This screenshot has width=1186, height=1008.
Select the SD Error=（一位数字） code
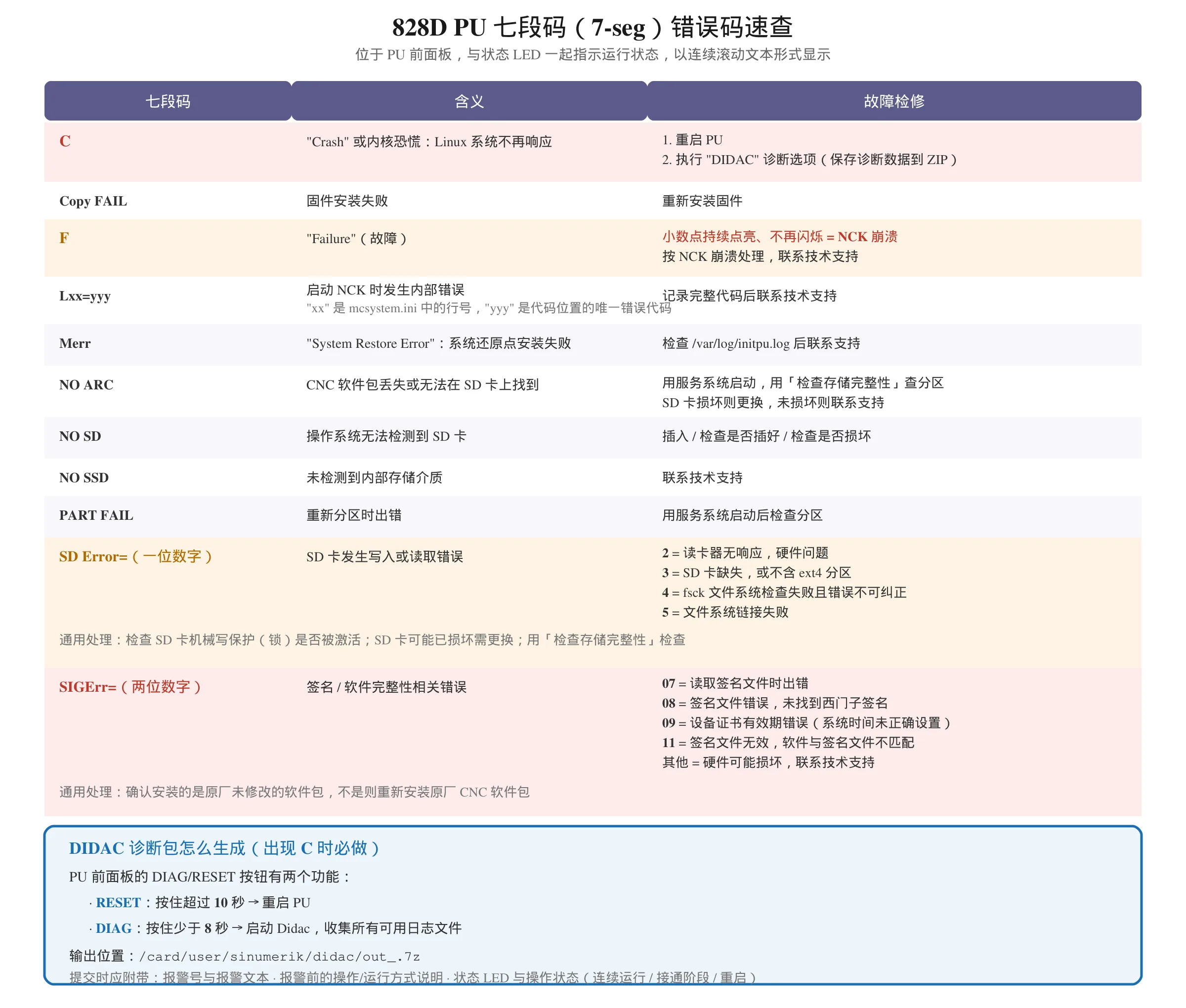tap(136, 556)
